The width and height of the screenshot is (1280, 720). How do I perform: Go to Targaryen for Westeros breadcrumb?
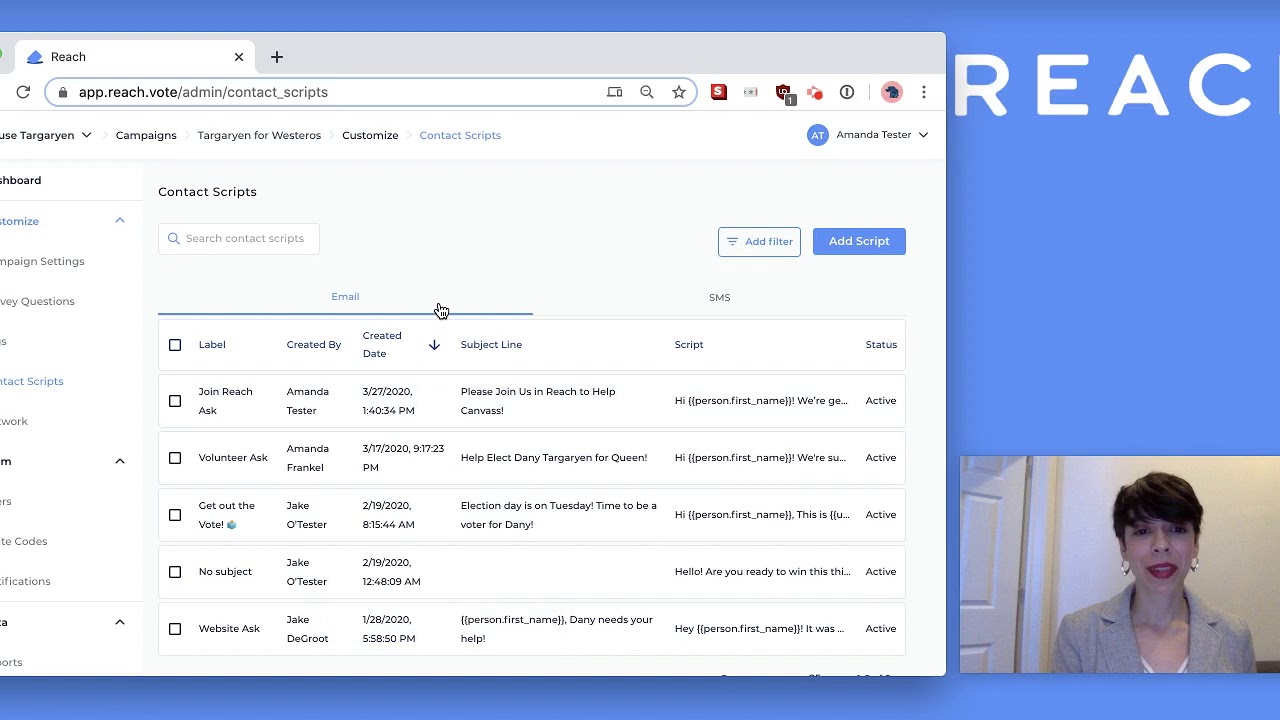259,135
